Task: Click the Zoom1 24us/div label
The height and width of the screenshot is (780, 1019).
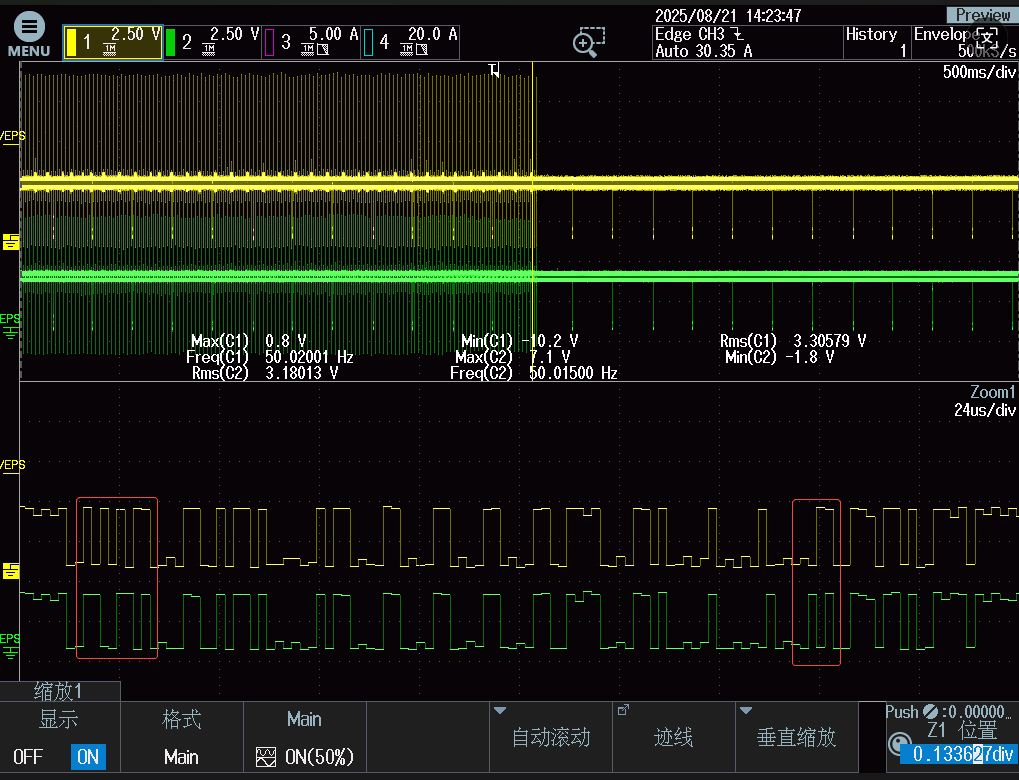Action: coord(985,401)
